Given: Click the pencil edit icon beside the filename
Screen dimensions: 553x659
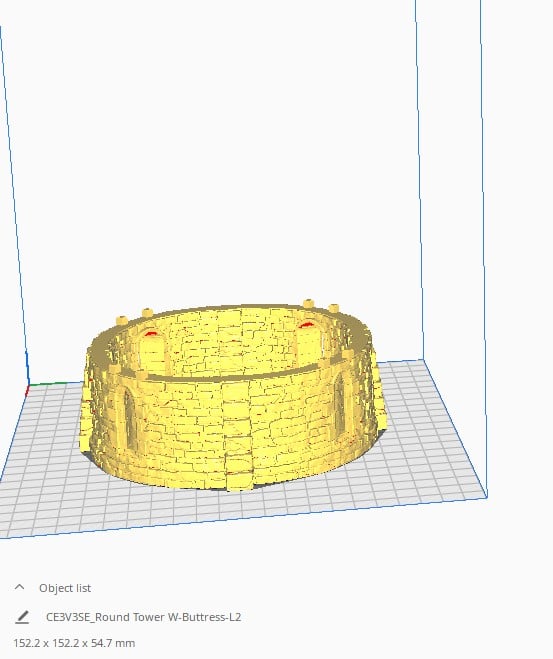Looking at the screenshot, I should (22, 617).
